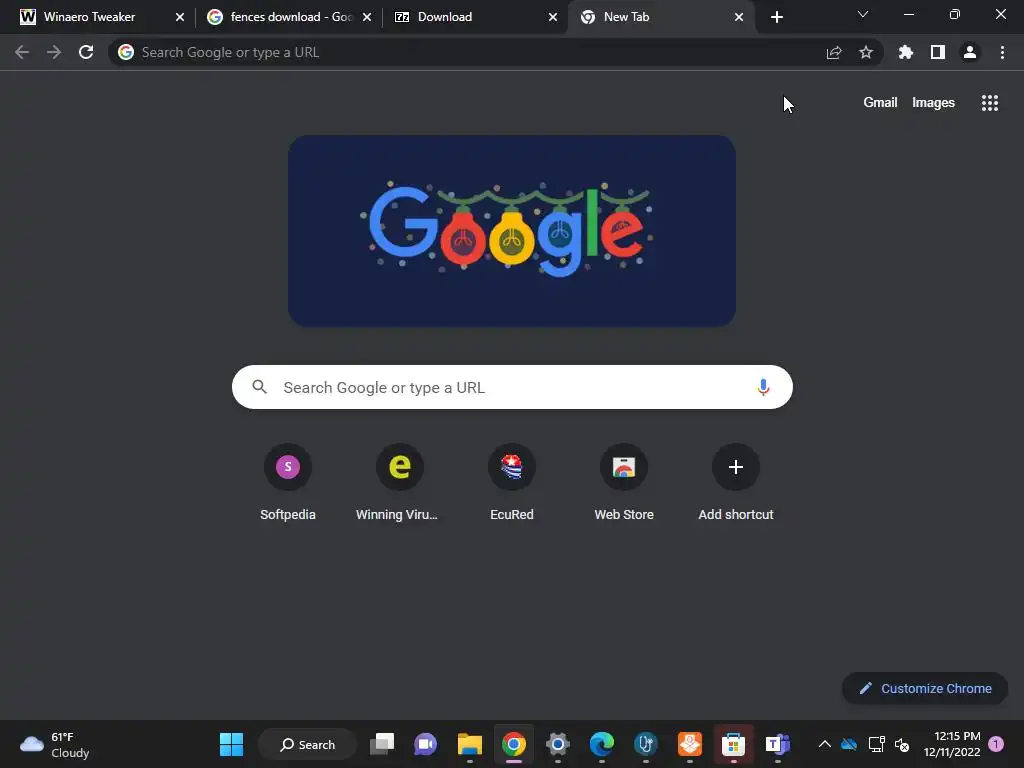1024x768 pixels.
Task: Open Task View on the taskbar
Action: pyautogui.click(x=382, y=744)
